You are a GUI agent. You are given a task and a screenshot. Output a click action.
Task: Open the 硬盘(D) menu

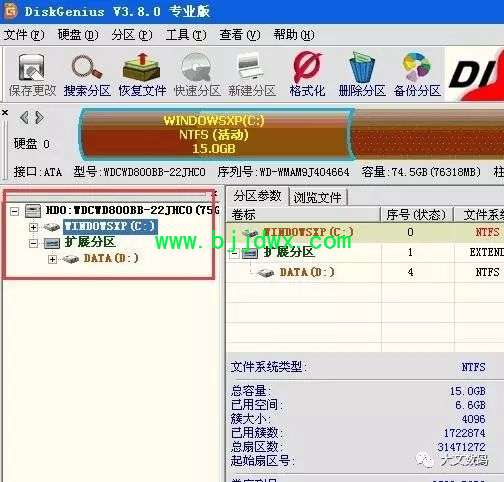click(78, 35)
